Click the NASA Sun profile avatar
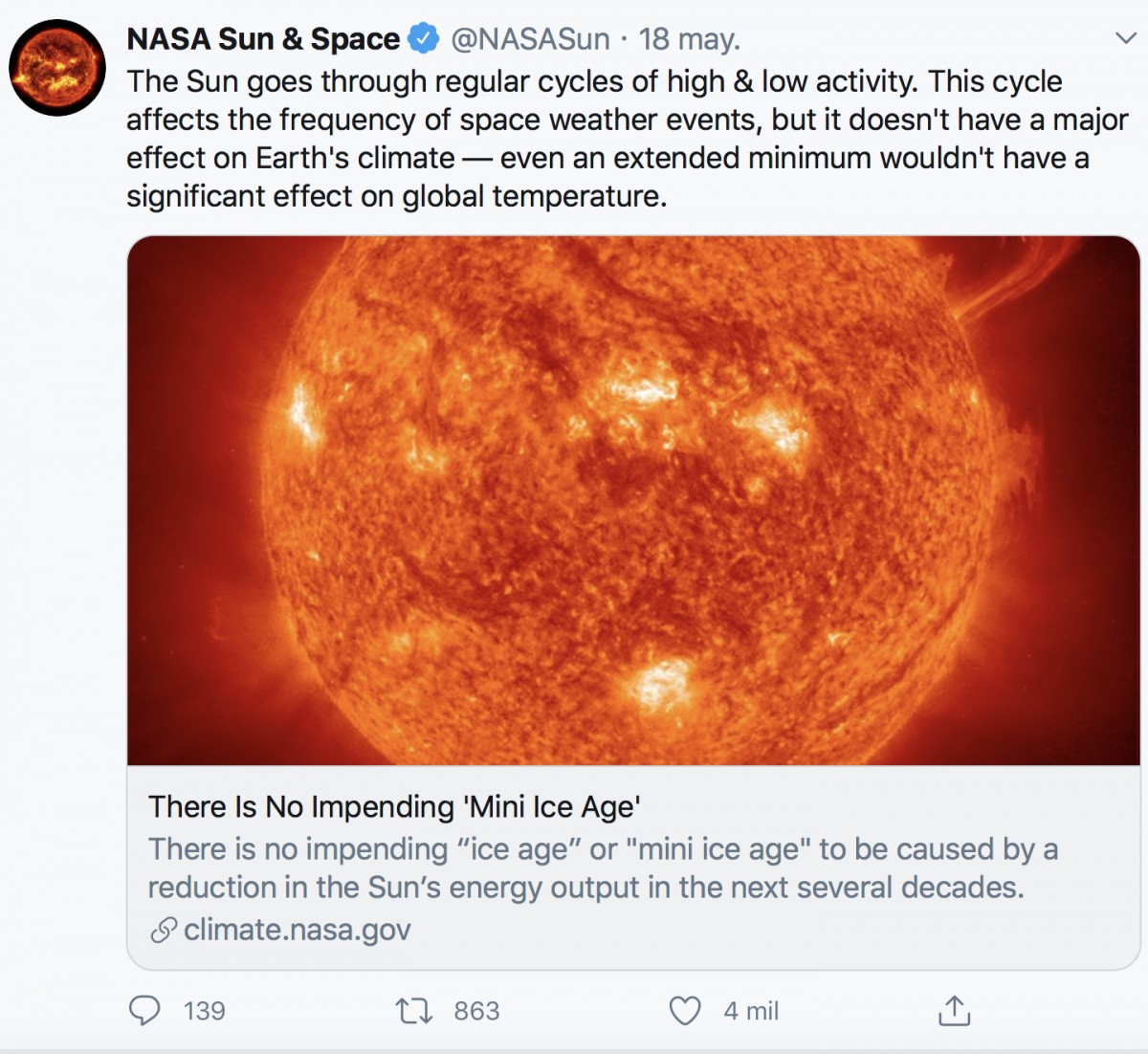 [57, 68]
